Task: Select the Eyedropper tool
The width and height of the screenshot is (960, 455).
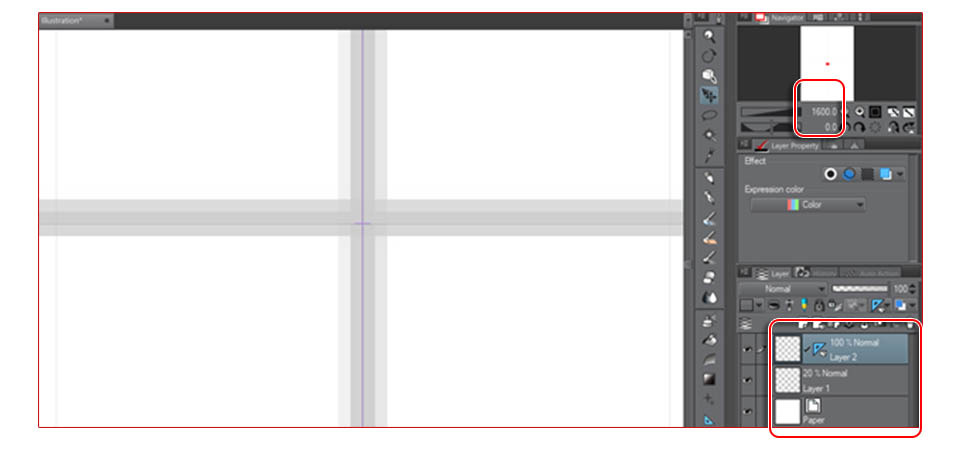Action: [709, 156]
